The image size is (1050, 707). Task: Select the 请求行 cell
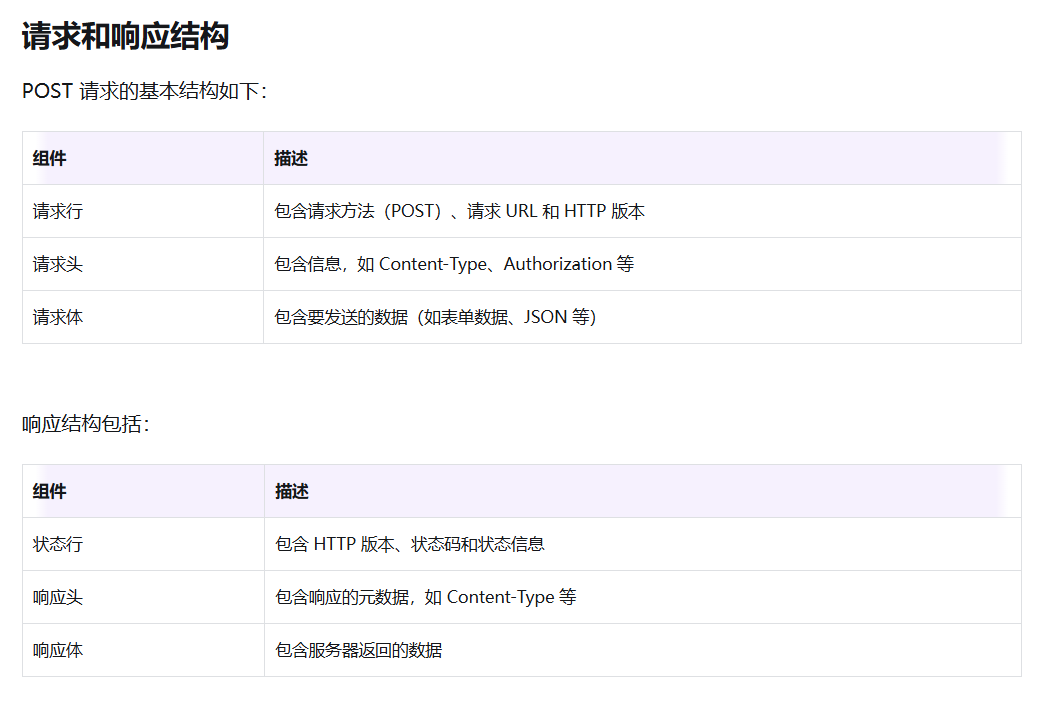click(x=58, y=211)
